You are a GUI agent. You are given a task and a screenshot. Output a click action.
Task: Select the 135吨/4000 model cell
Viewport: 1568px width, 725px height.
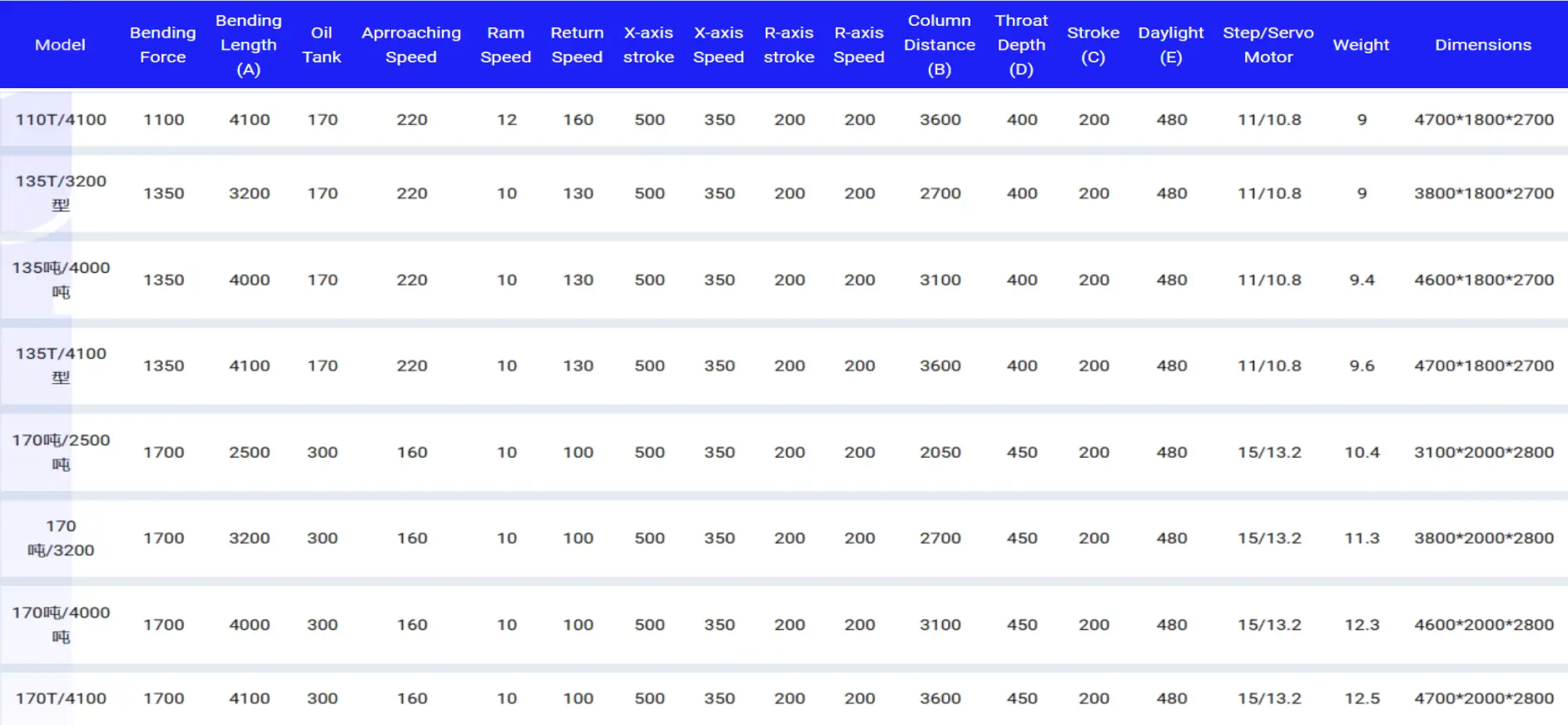click(61, 280)
